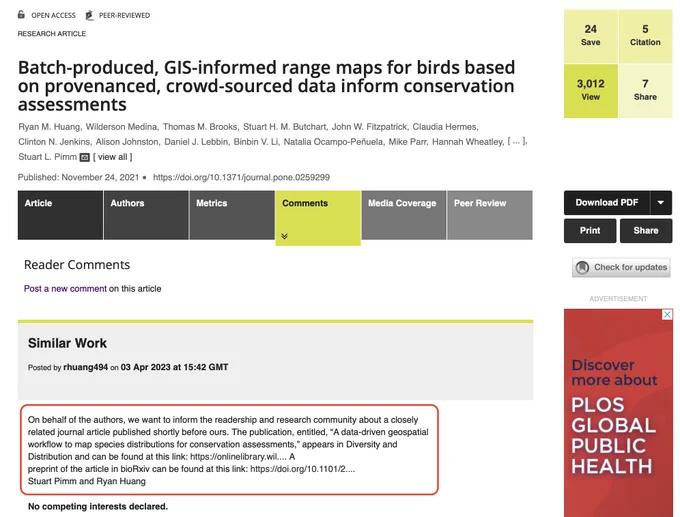
Task: Click author name Claudia Hermes
Action: [445, 127]
